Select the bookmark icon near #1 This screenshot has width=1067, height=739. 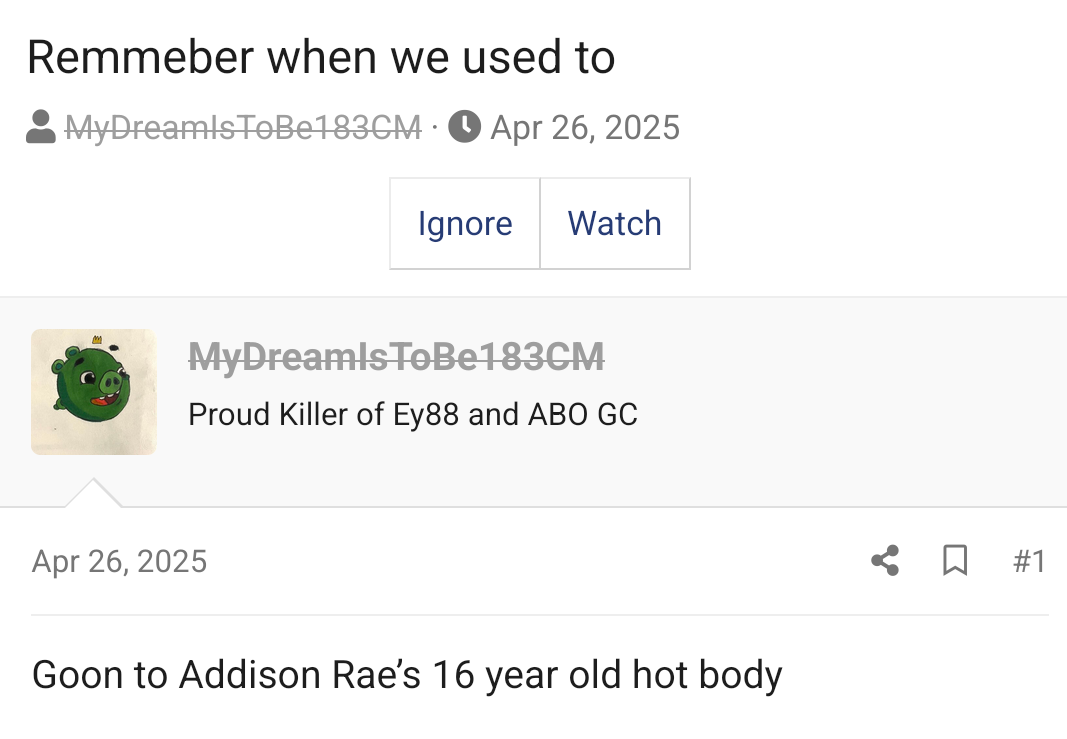954,561
